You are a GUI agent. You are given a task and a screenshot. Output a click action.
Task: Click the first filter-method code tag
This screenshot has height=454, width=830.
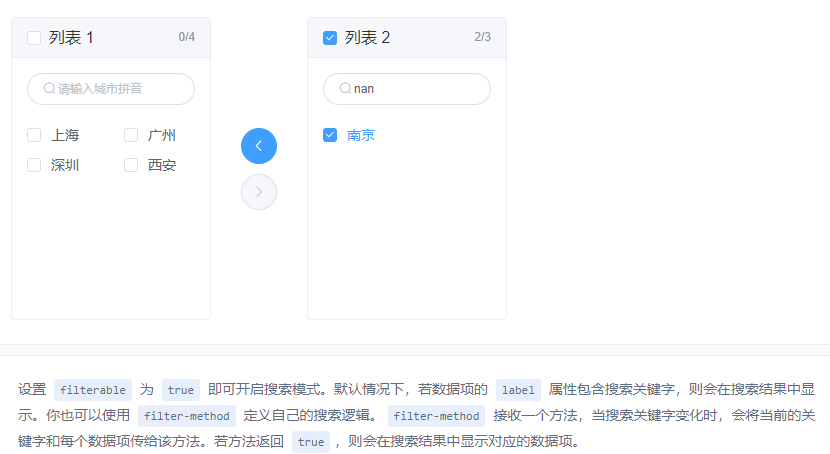[x=187, y=416]
